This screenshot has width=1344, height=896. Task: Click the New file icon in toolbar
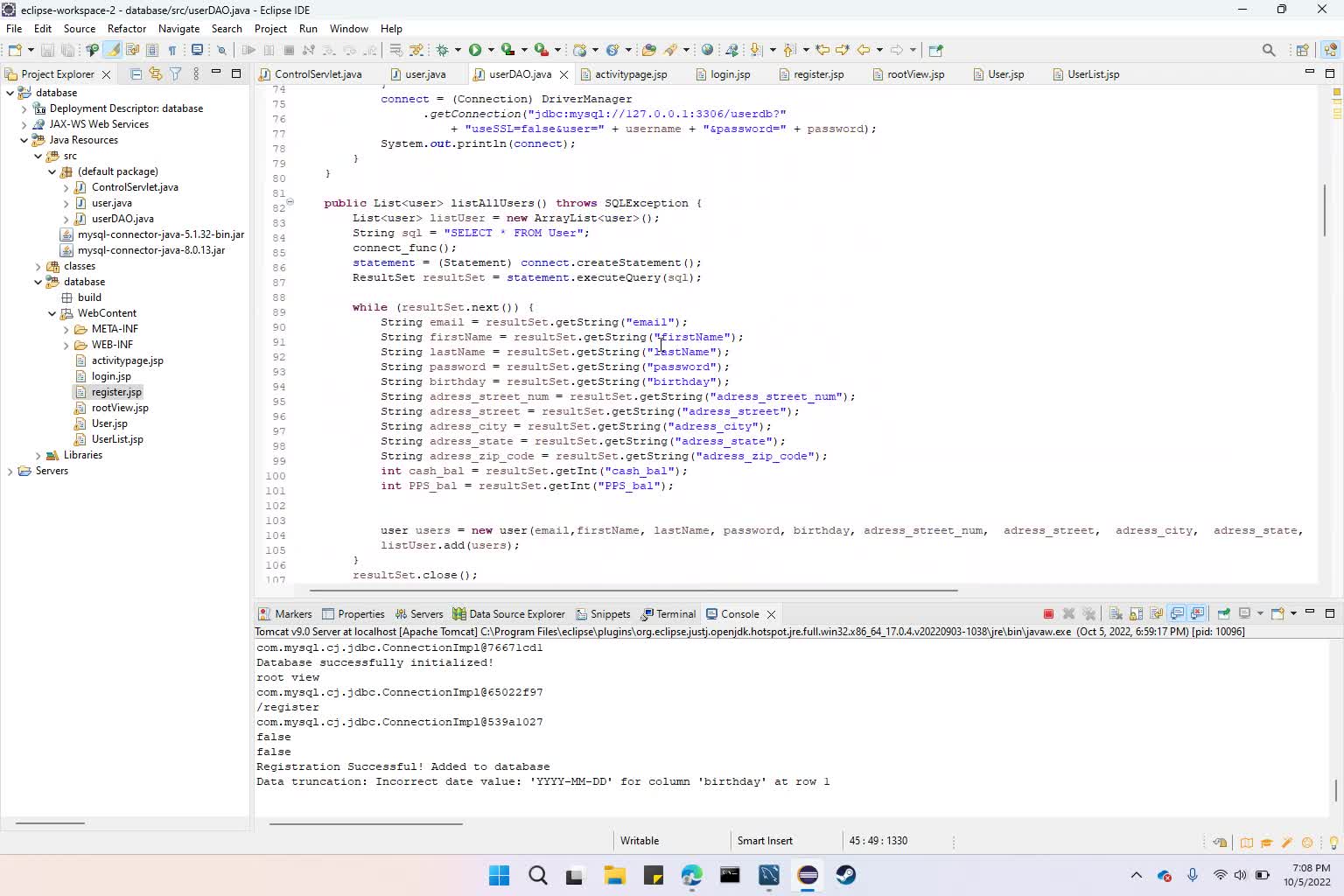[x=15, y=50]
